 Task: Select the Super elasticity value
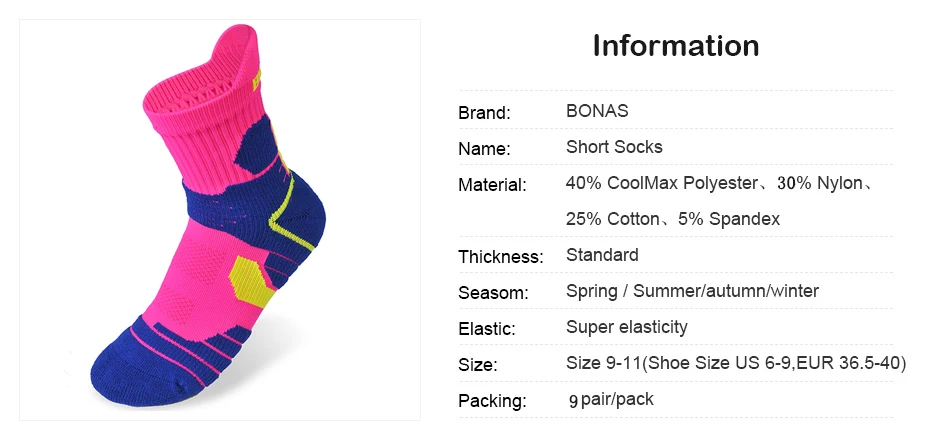[x=626, y=327]
